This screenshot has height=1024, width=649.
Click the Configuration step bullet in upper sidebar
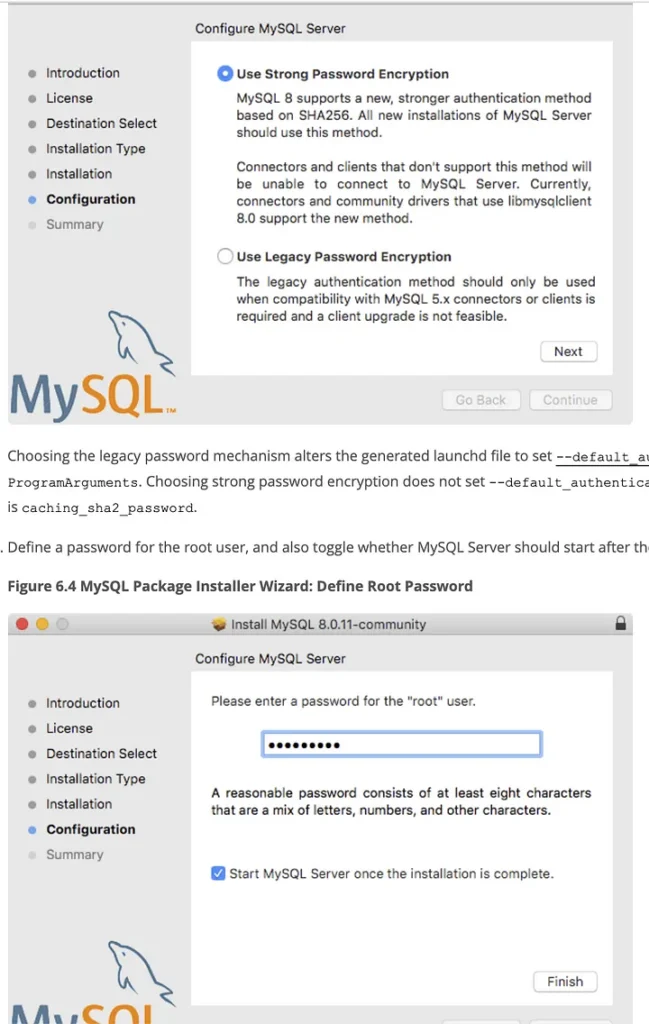tap(32, 200)
